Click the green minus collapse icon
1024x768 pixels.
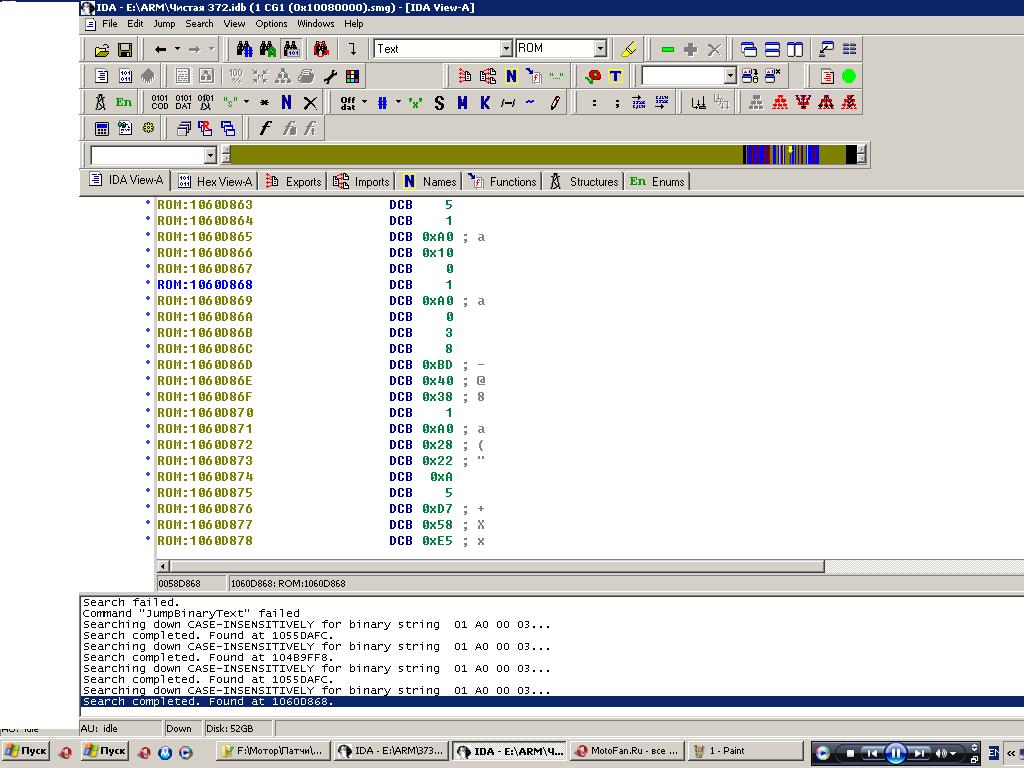(667, 50)
